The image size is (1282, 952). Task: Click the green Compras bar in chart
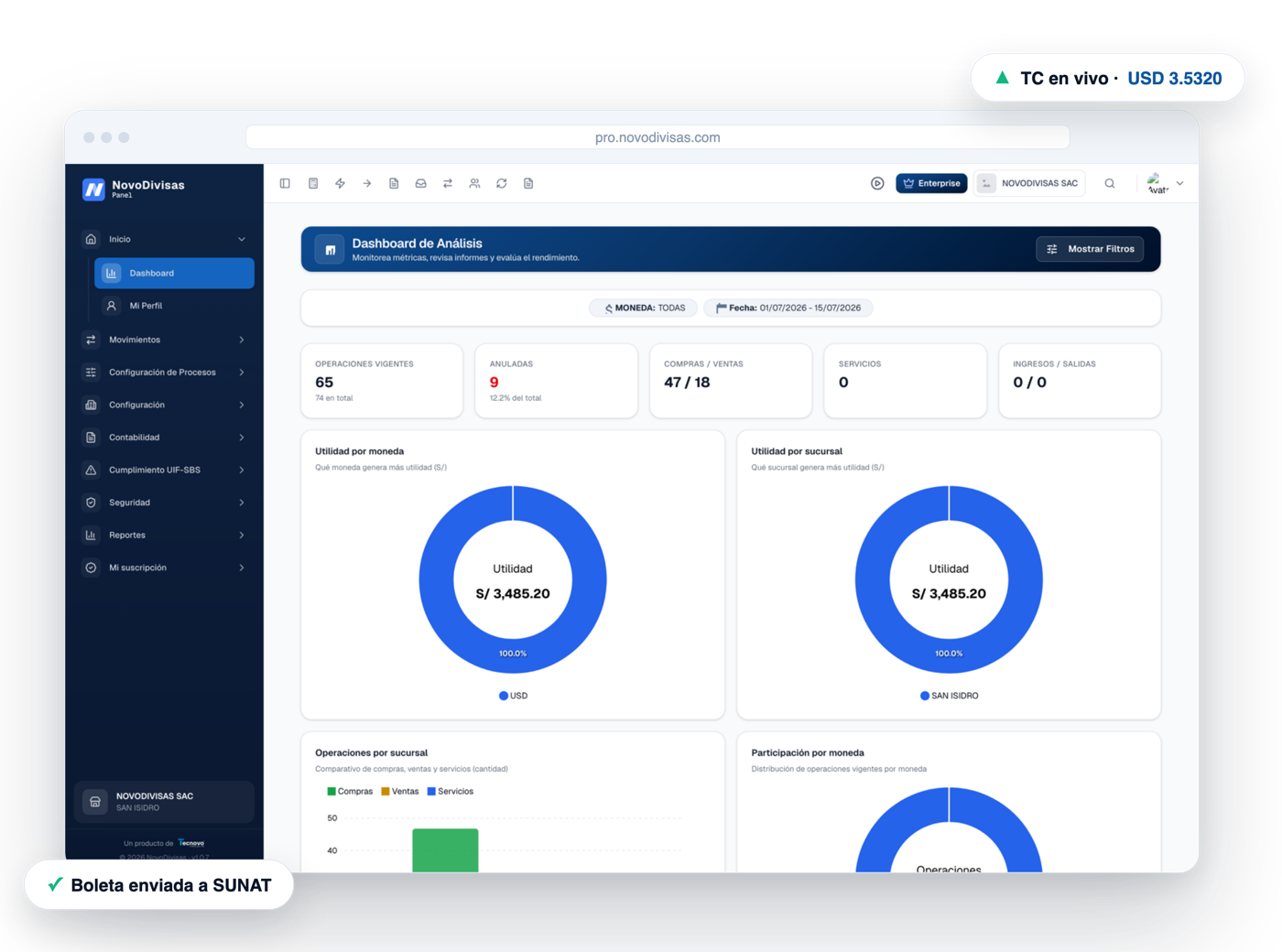445,850
